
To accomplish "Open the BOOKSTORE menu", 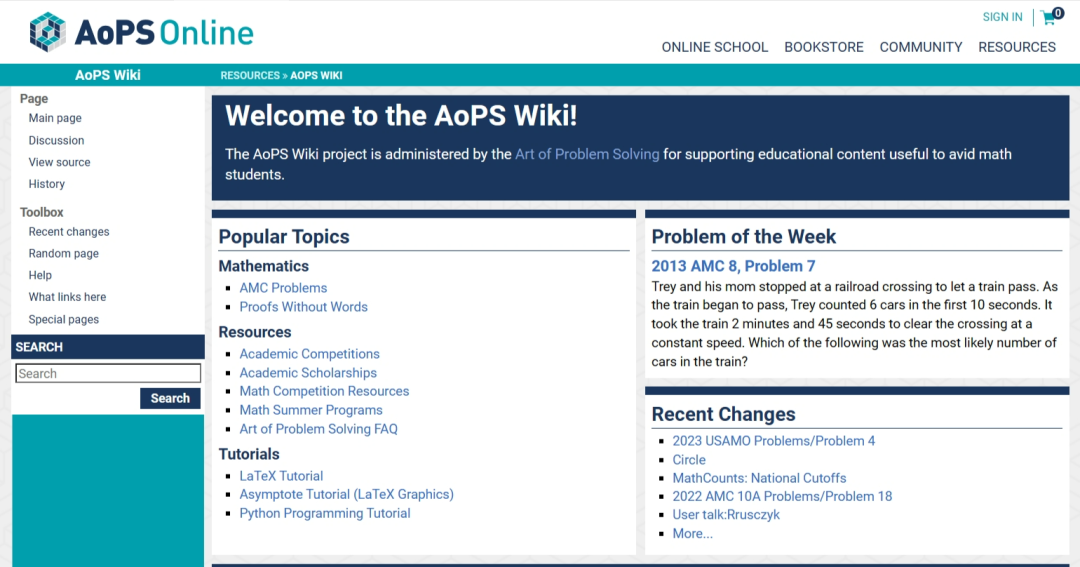I will pyautogui.click(x=824, y=48).
